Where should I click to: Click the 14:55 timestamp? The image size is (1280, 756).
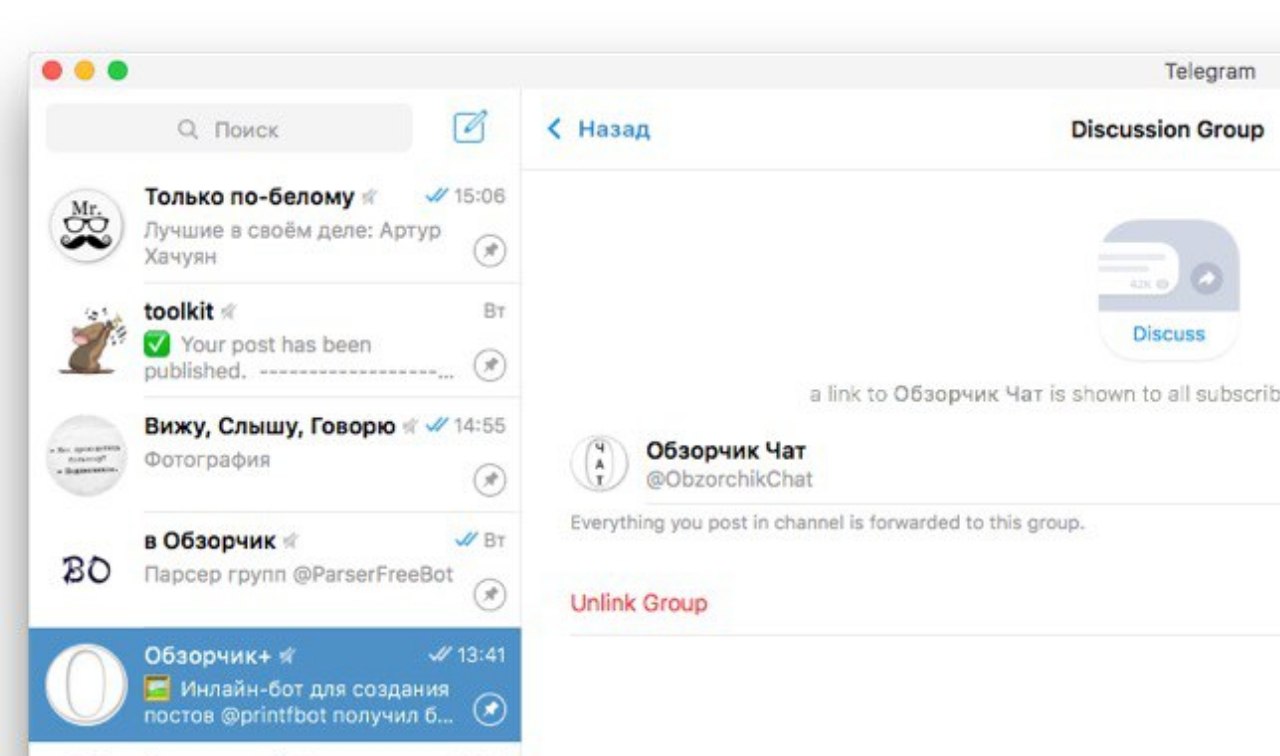[x=479, y=425]
